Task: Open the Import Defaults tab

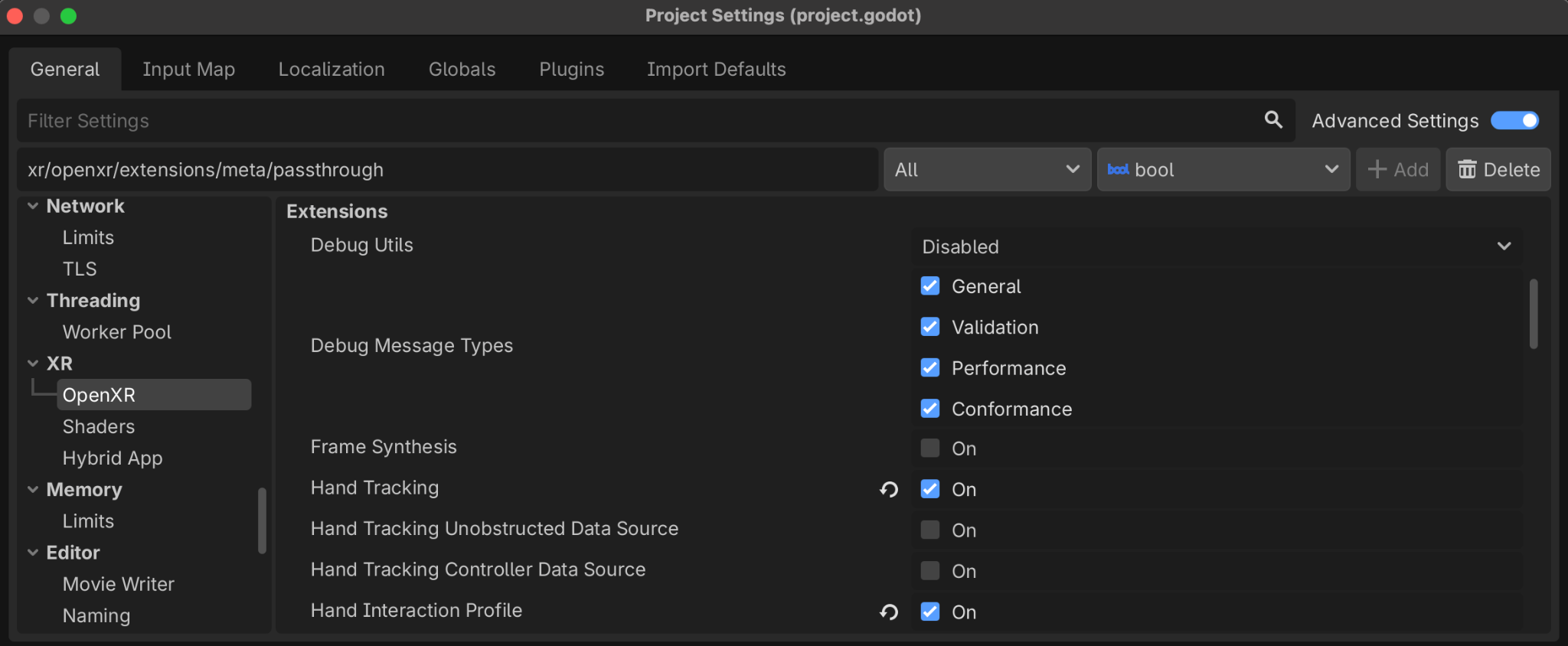Action: click(716, 69)
